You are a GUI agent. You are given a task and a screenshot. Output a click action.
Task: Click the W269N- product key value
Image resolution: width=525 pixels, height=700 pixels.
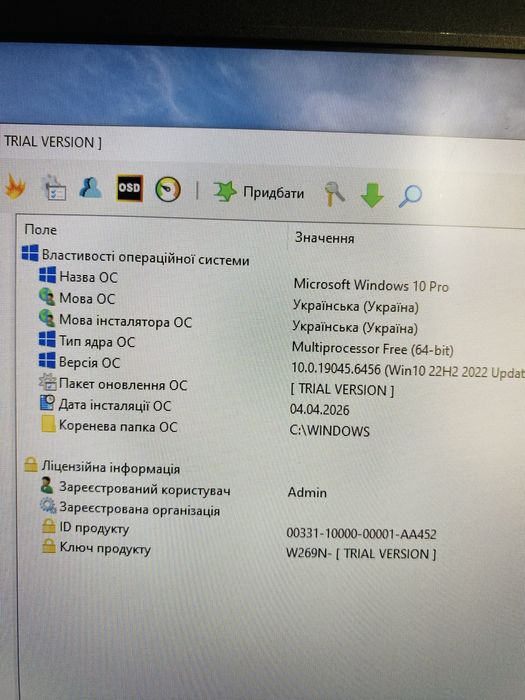(x=361, y=554)
